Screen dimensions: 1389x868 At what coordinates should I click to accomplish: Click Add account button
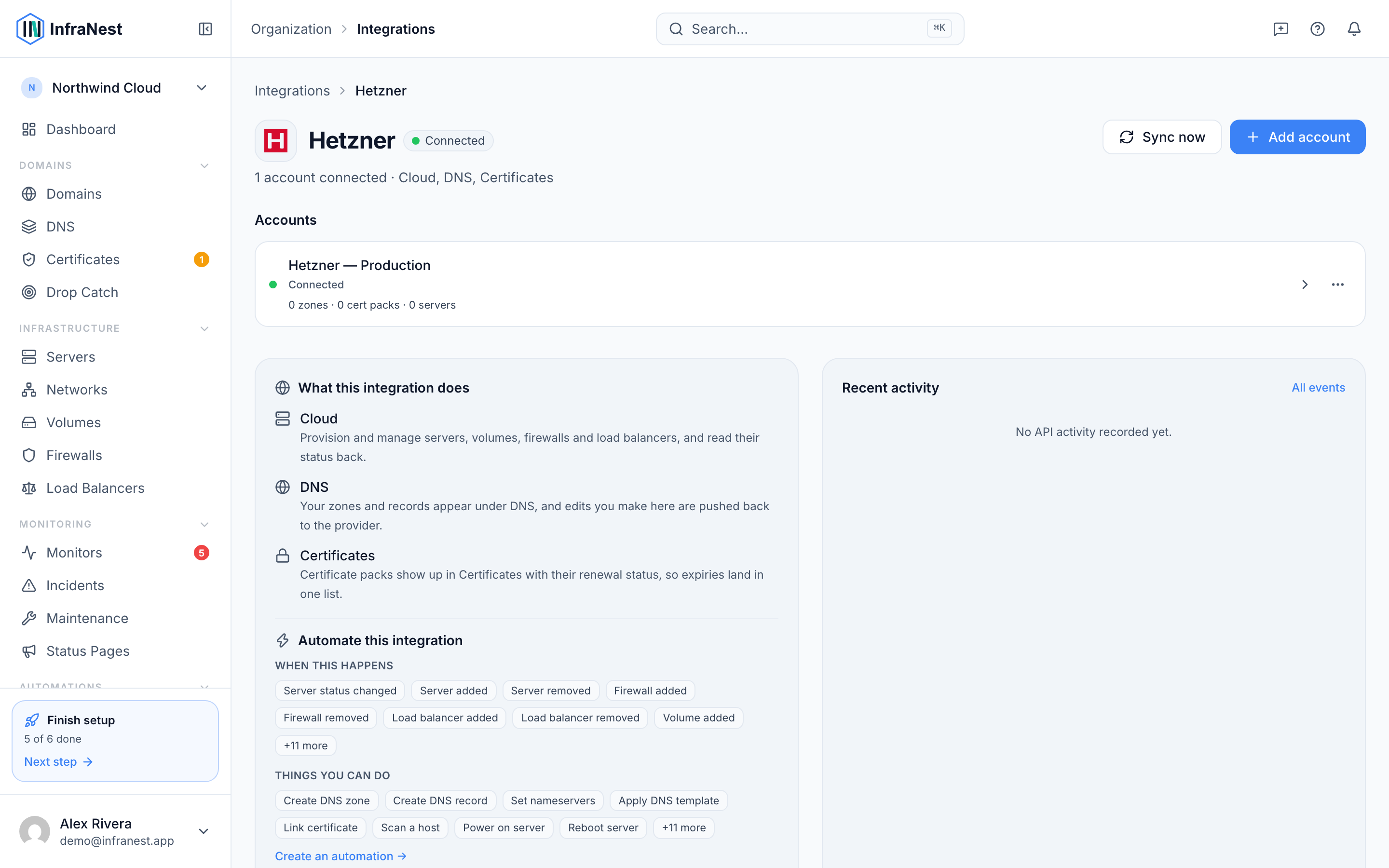pyautogui.click(x=1297, y=137)
